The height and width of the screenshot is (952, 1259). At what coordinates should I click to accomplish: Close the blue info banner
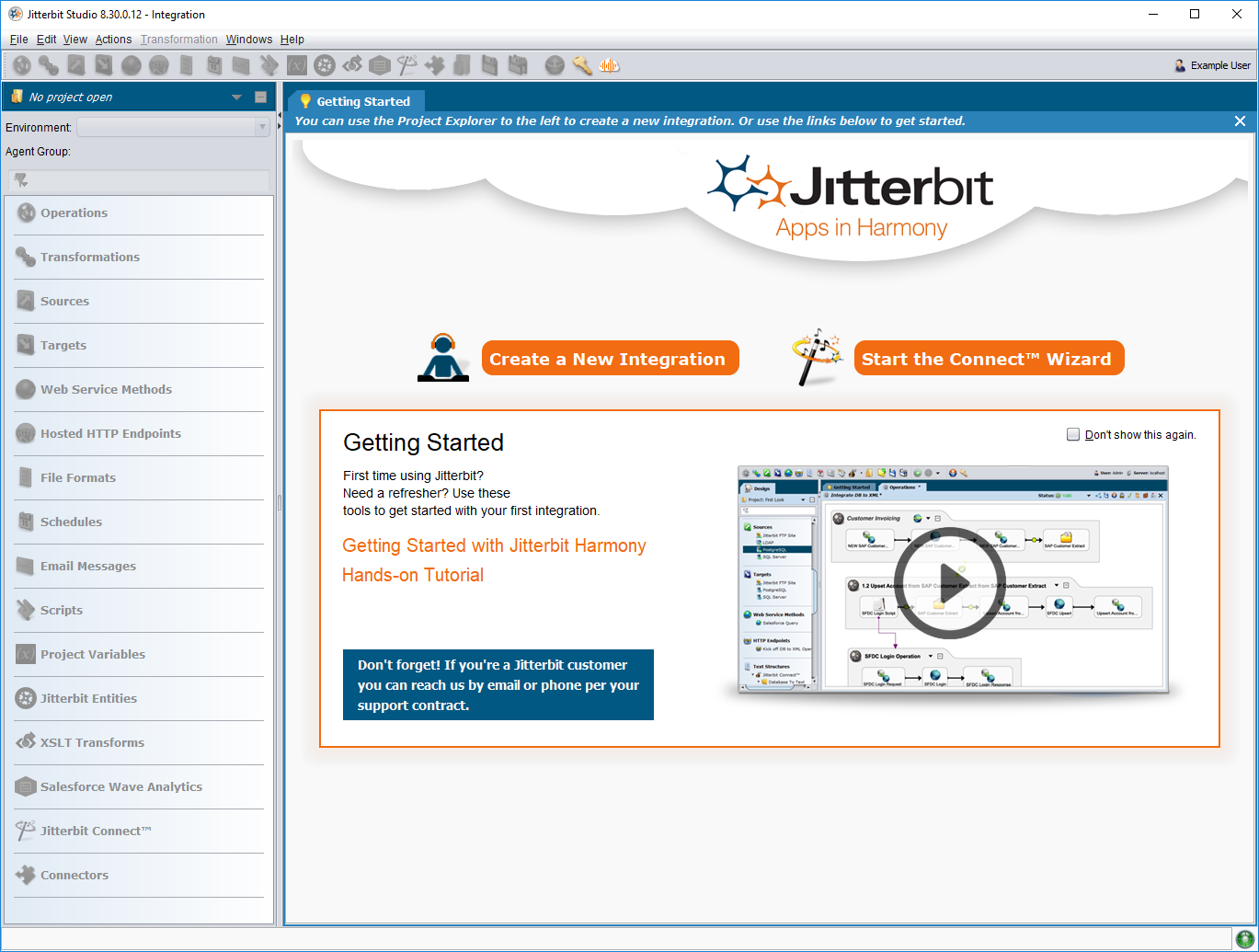point(1240,121)
